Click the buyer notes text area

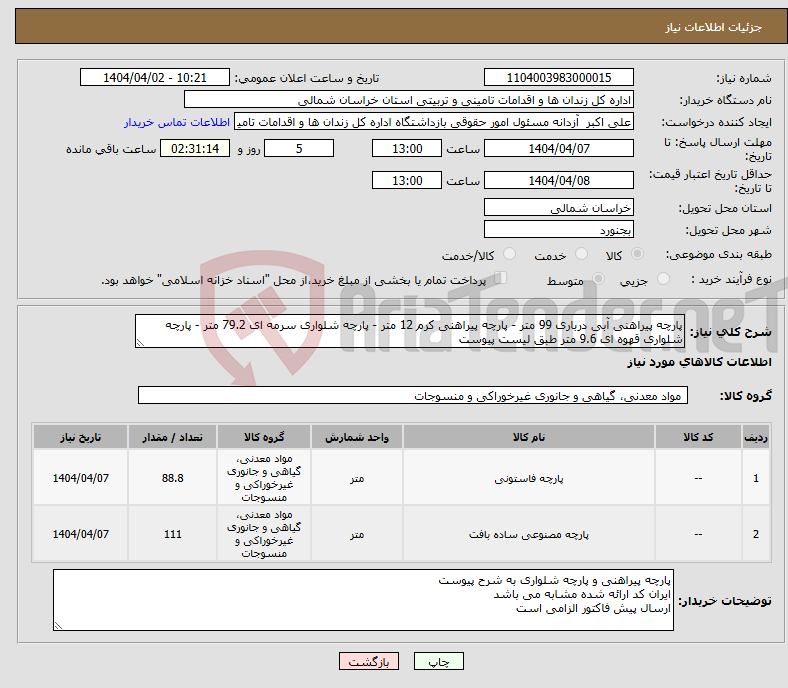tap(363, 600)
